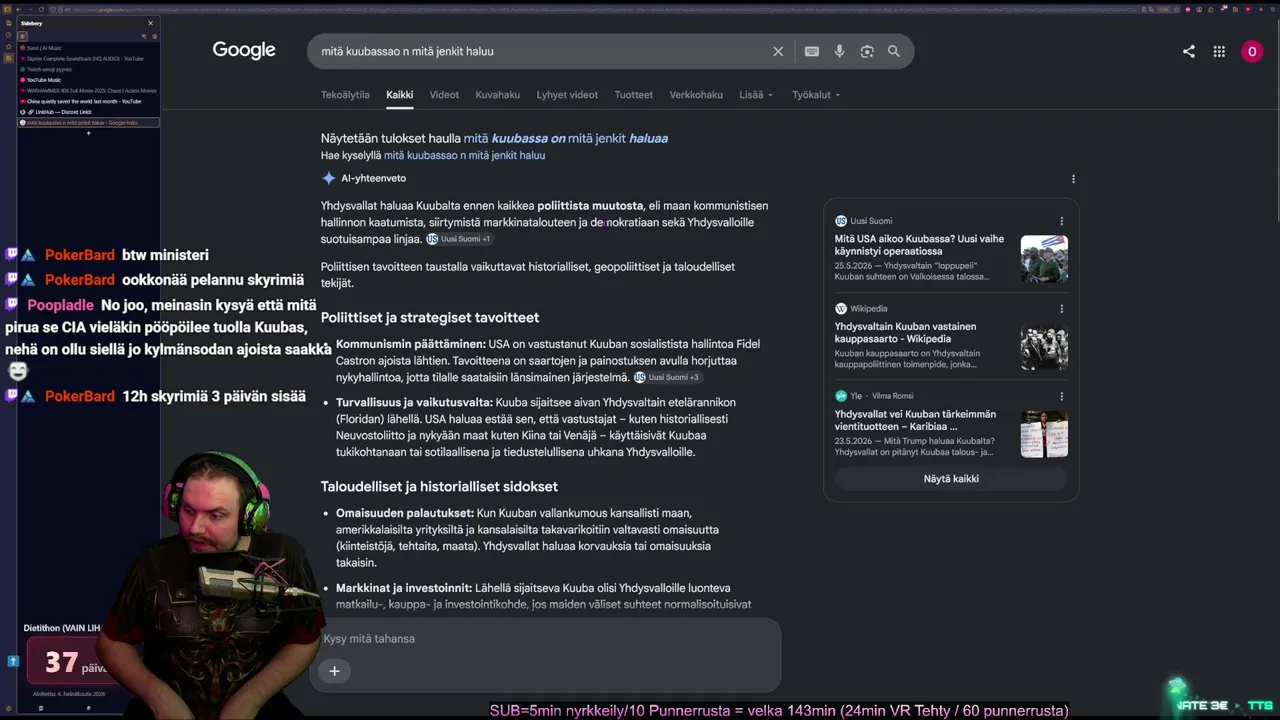Select the Kaikki results tab
Screen dimensions: 1280x720
pyautogui.click(x=400, y=95)
